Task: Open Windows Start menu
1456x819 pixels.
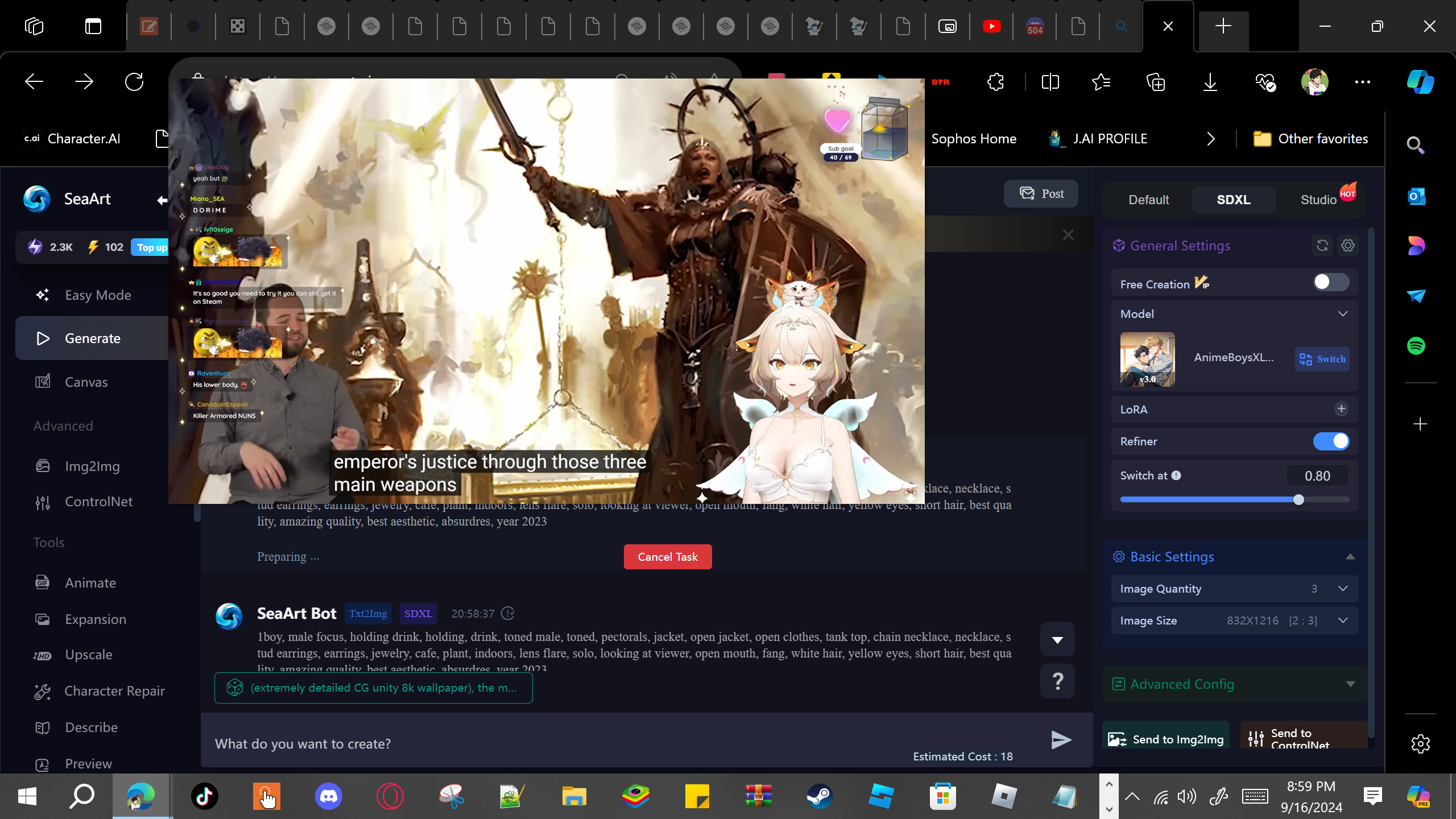Action: coord(27,796)
